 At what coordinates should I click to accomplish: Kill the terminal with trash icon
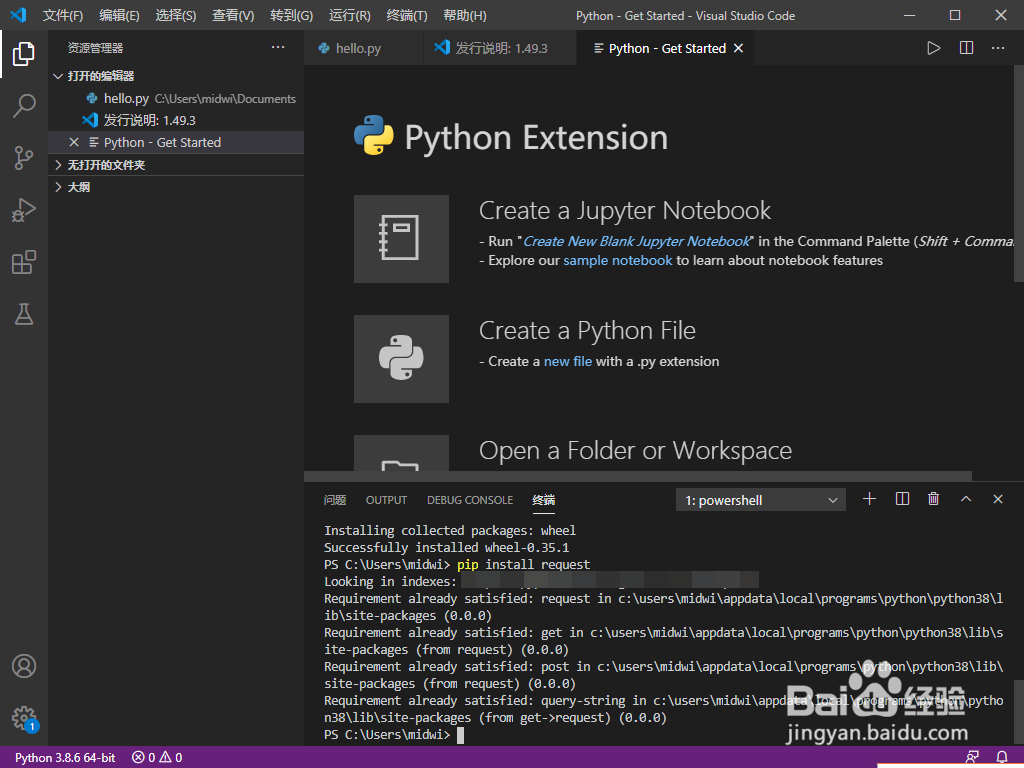click(933, 499)
